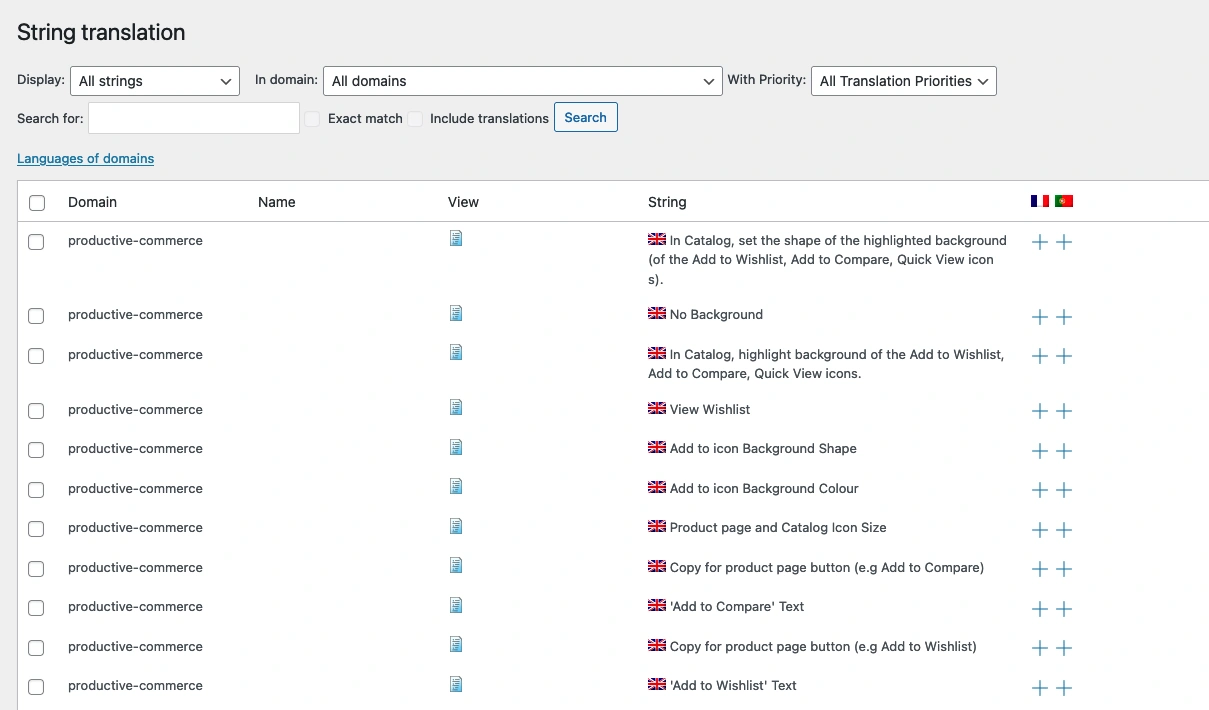Tick checkbox for 'In Catalog, set the shape' row
Screen dimensions: 1209x710
pos(36,242)
